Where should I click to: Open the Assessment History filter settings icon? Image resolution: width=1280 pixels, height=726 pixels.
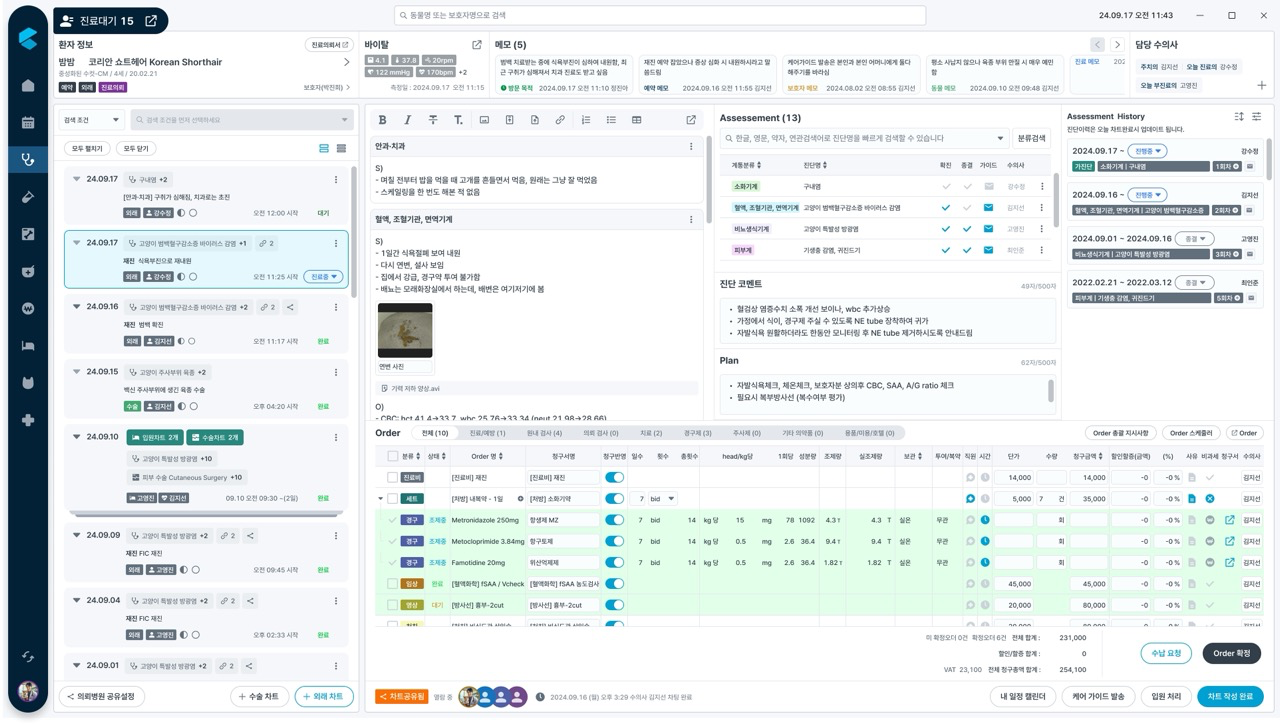pyautogui.click(x=1257, y=117)
